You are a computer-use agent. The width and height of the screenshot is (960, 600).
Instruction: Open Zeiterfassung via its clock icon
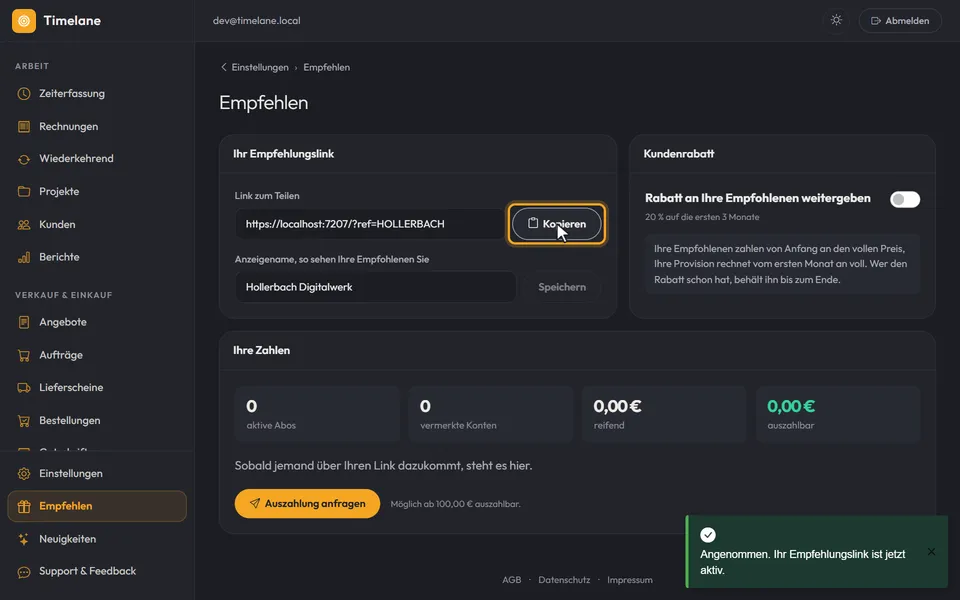coord(24,94)
